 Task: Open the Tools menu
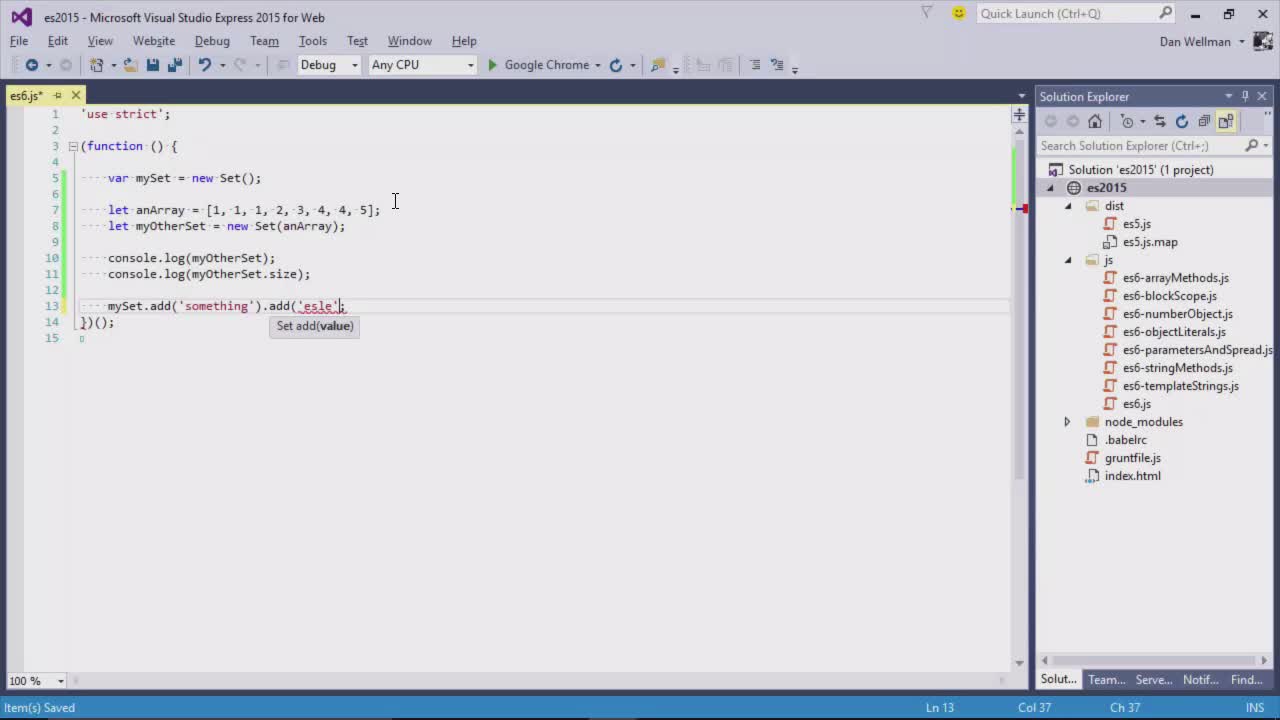(x=312, y=41)
